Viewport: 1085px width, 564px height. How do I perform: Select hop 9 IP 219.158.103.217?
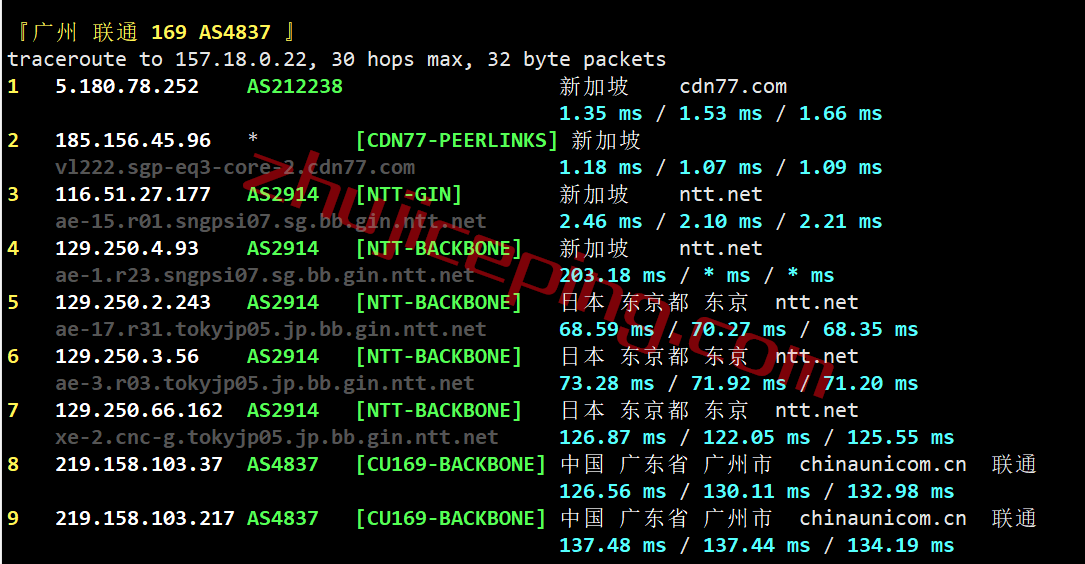coord(145,518)
